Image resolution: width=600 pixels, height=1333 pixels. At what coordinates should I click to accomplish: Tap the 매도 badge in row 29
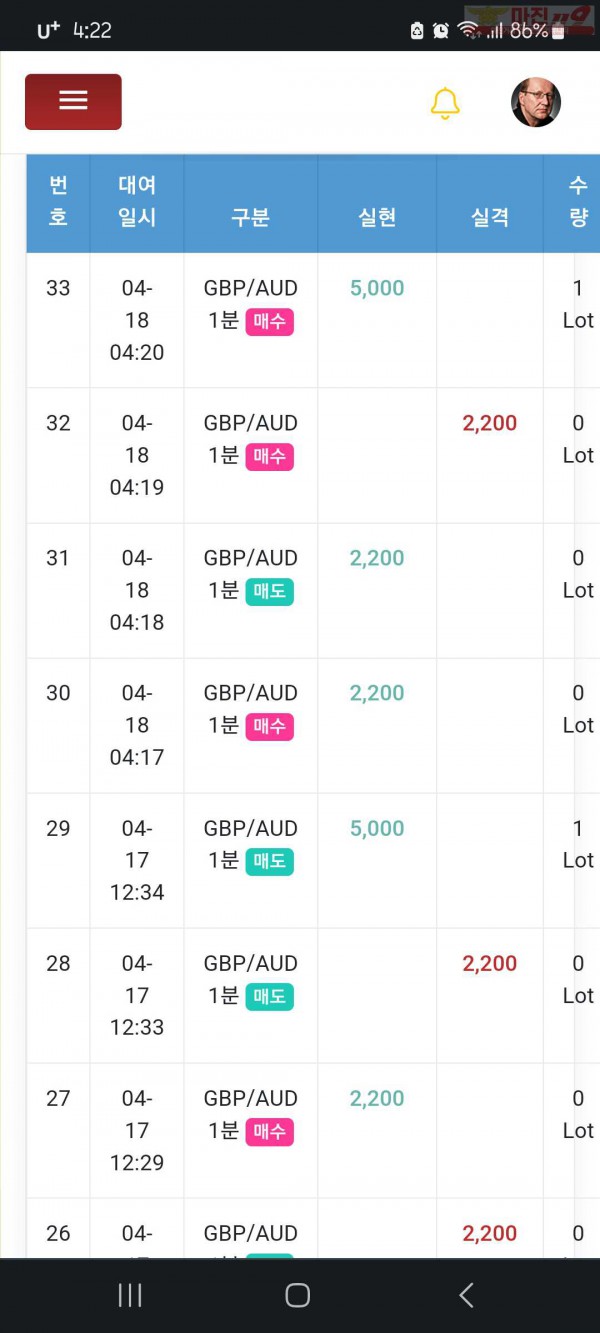point(269,862)
